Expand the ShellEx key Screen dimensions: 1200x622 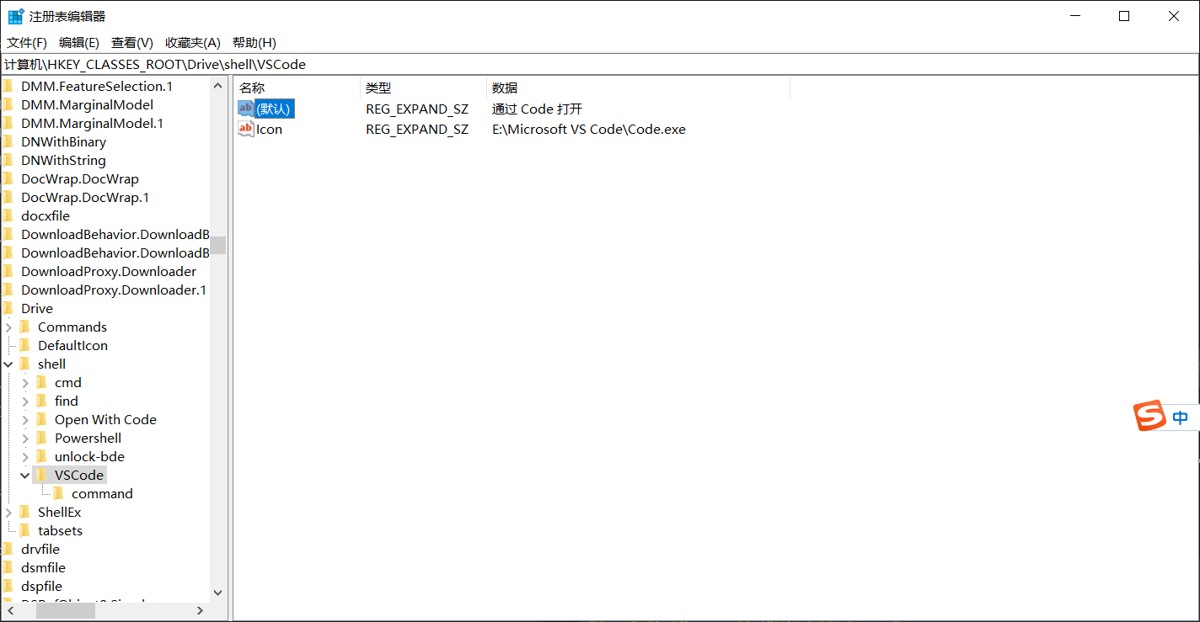[x=9, y=512]
